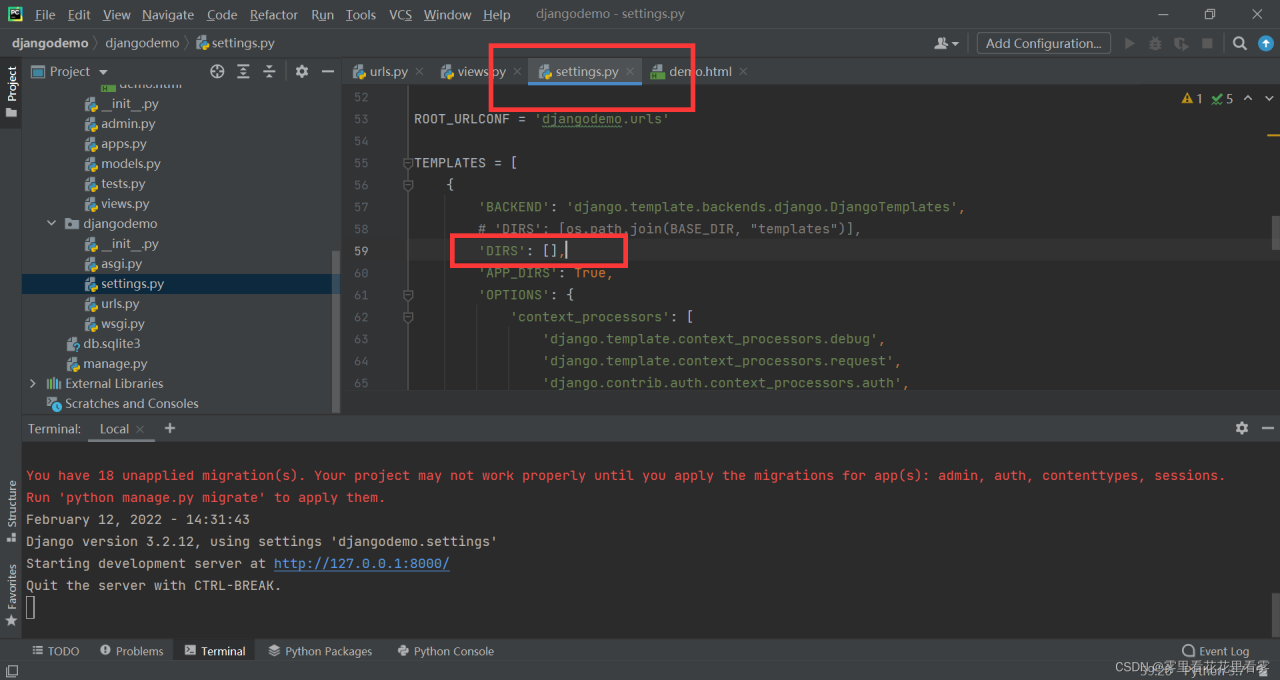
Task: Click the typos checkmark indicator showing 5
Action: 1222,99
